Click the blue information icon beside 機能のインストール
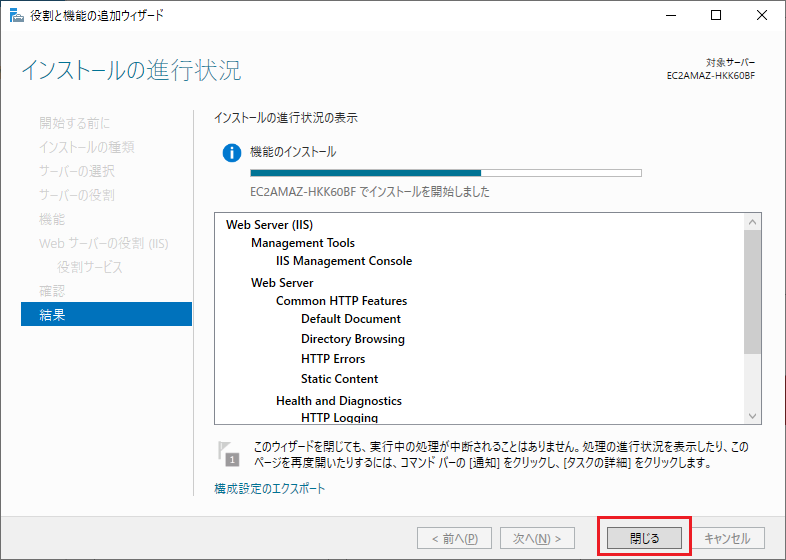The image size is (786, 560). tap(232, 153)
